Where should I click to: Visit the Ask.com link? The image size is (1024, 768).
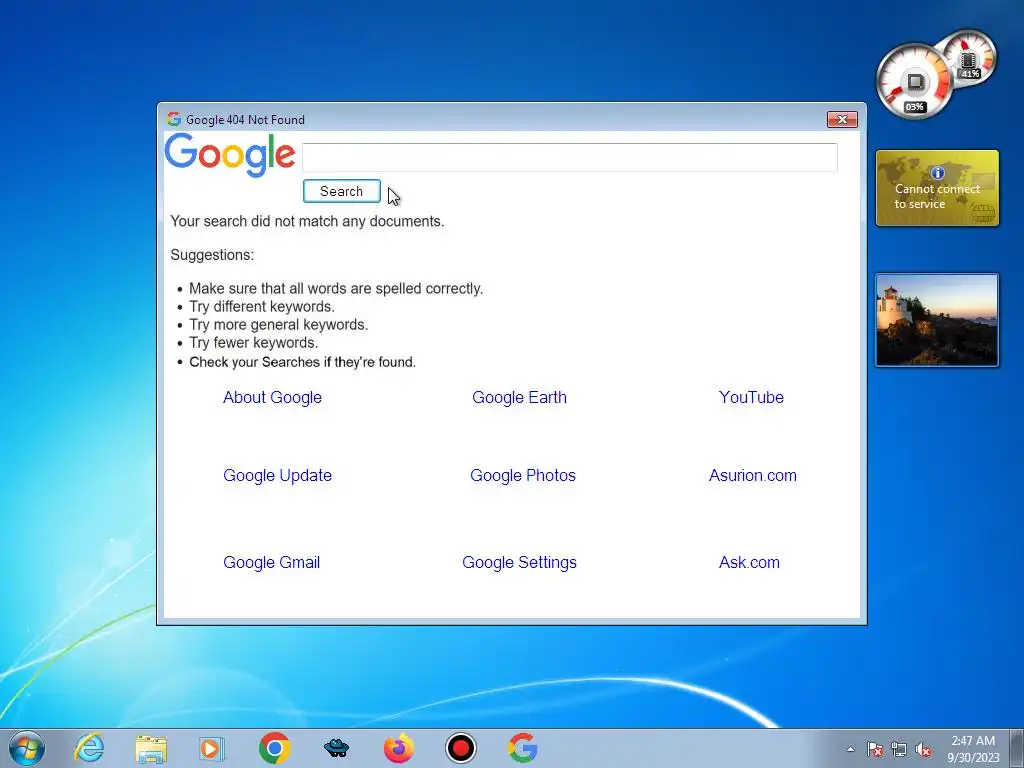pyautogui.click(x=749, y=562)
